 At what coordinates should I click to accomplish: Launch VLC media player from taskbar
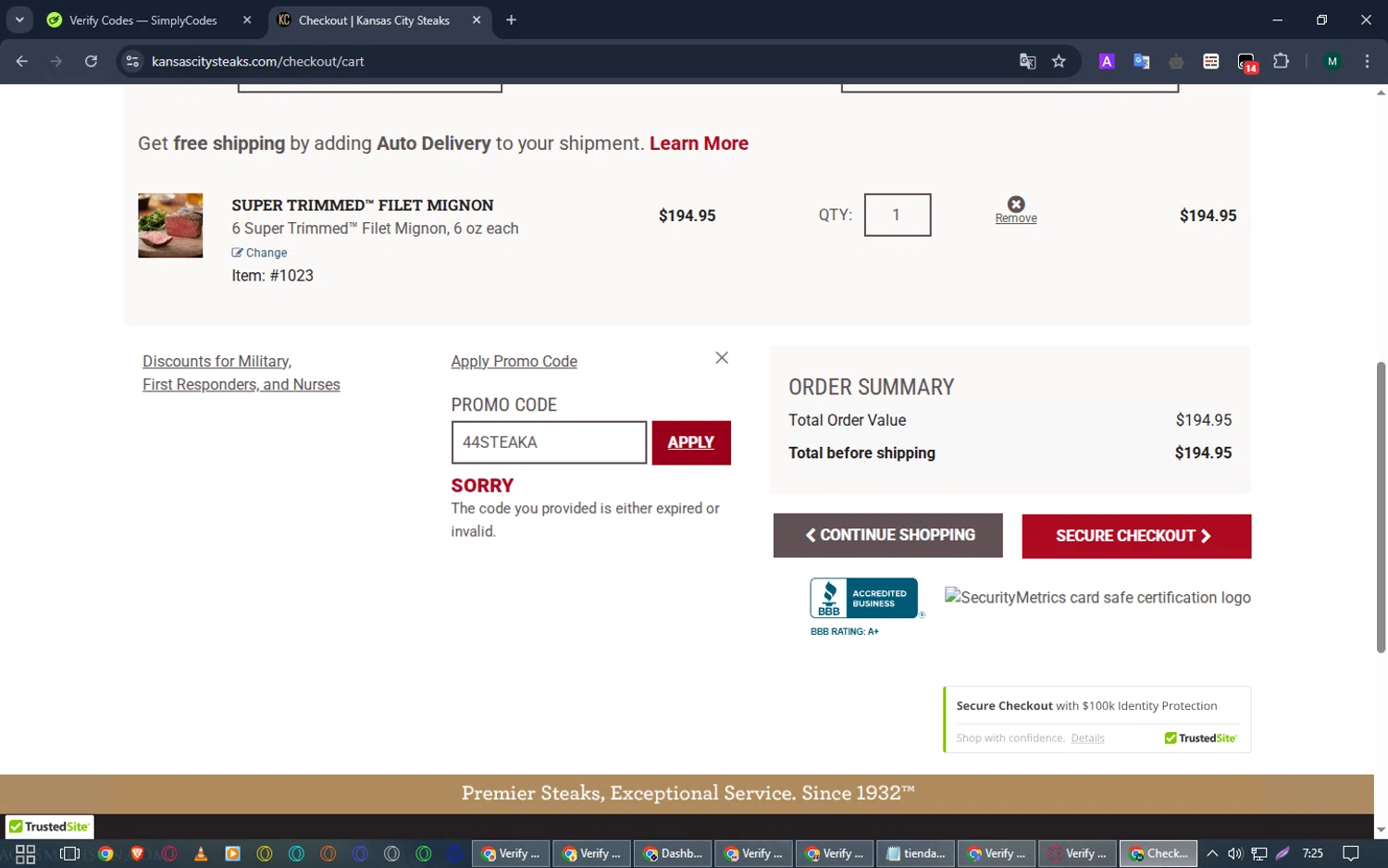[x=201, y=853]
